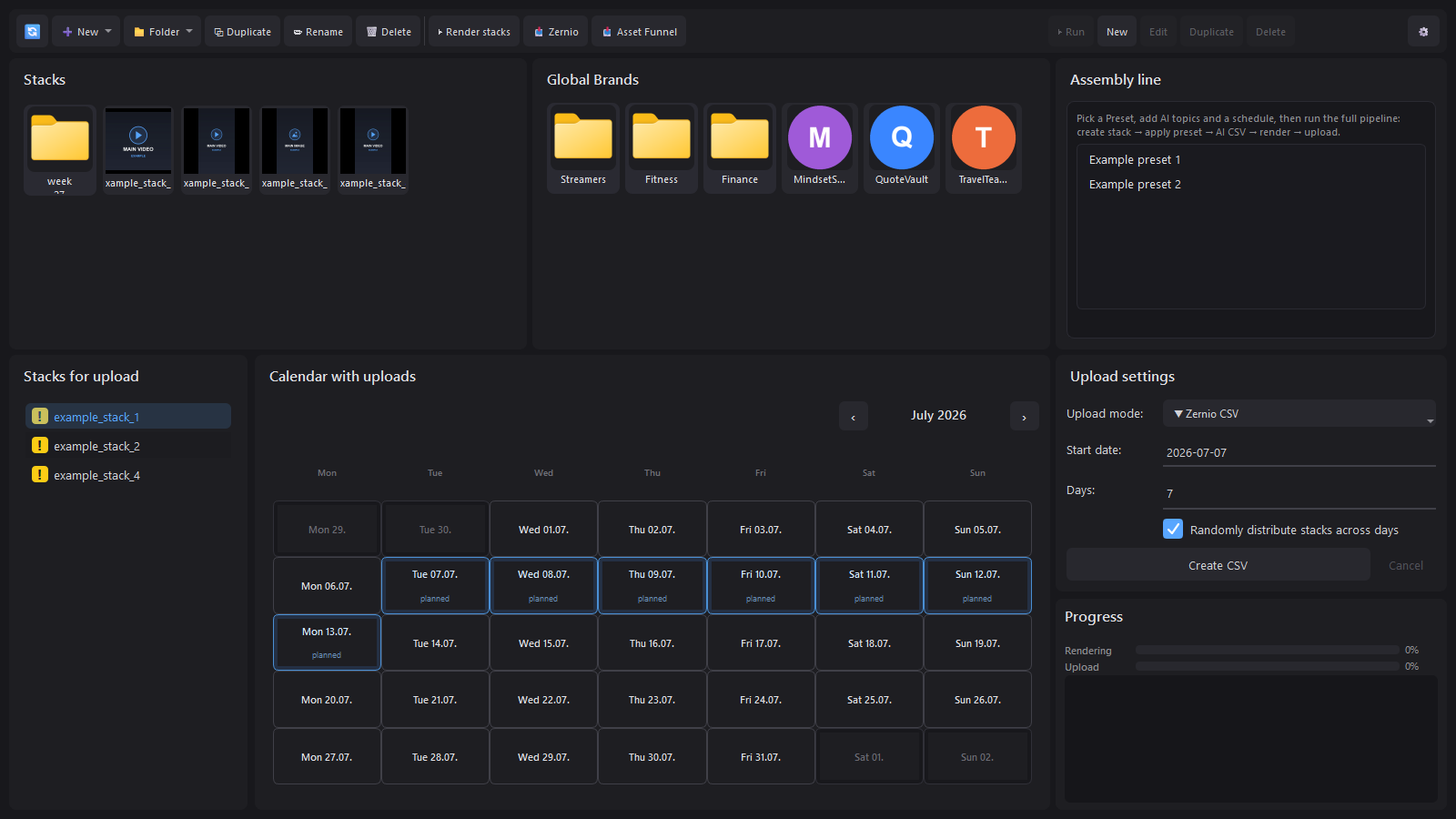1456x819 pixels.
Task: Click calendar day Sun 02. of next month
Action: pyautogui.click(x=977, y=756)
